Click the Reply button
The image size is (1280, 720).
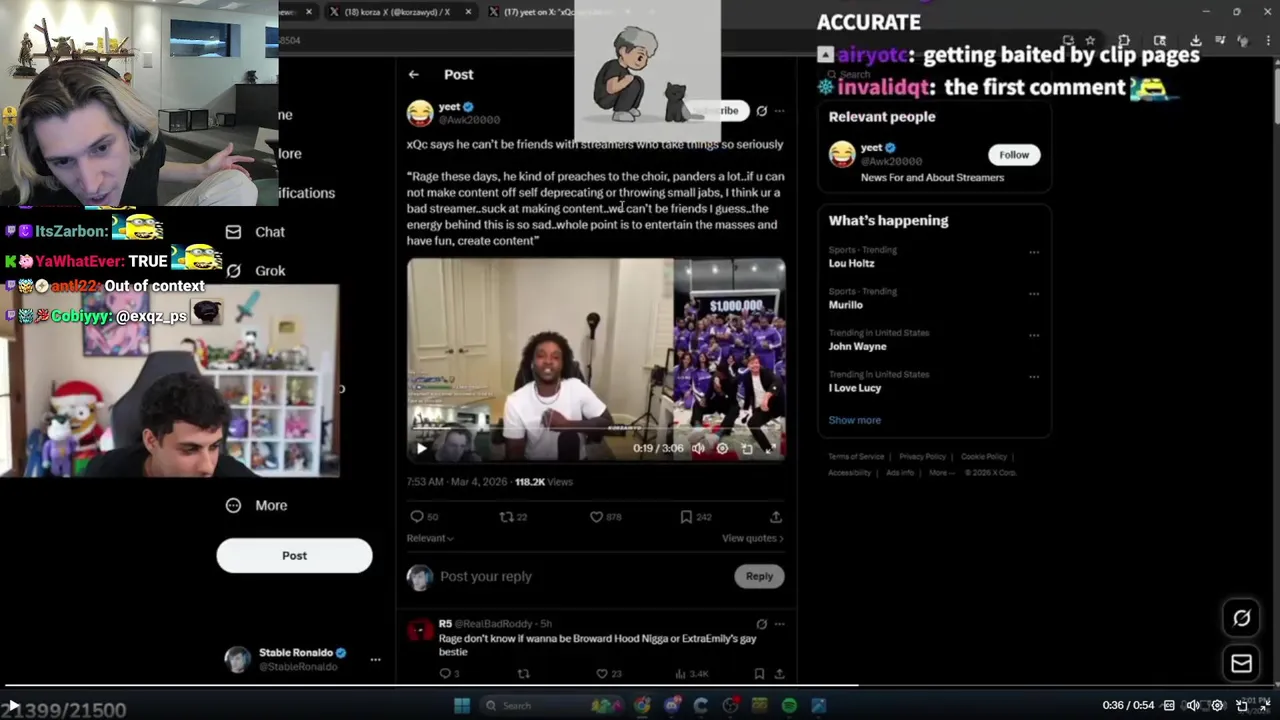(x=759, y=576)
